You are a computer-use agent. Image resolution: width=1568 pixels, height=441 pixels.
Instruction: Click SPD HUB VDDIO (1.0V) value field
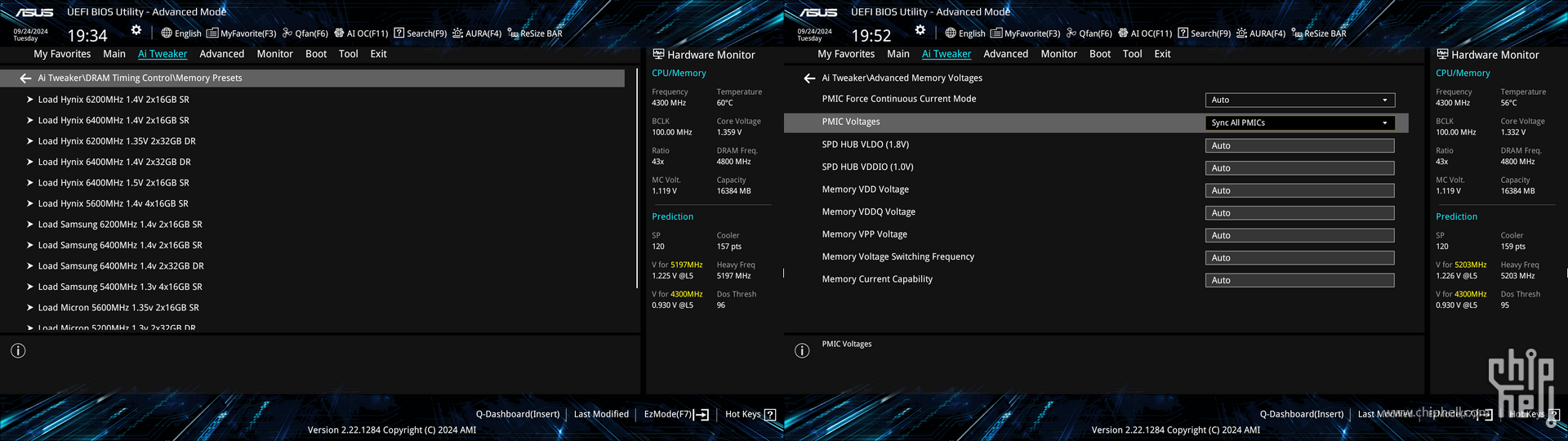1300,168
